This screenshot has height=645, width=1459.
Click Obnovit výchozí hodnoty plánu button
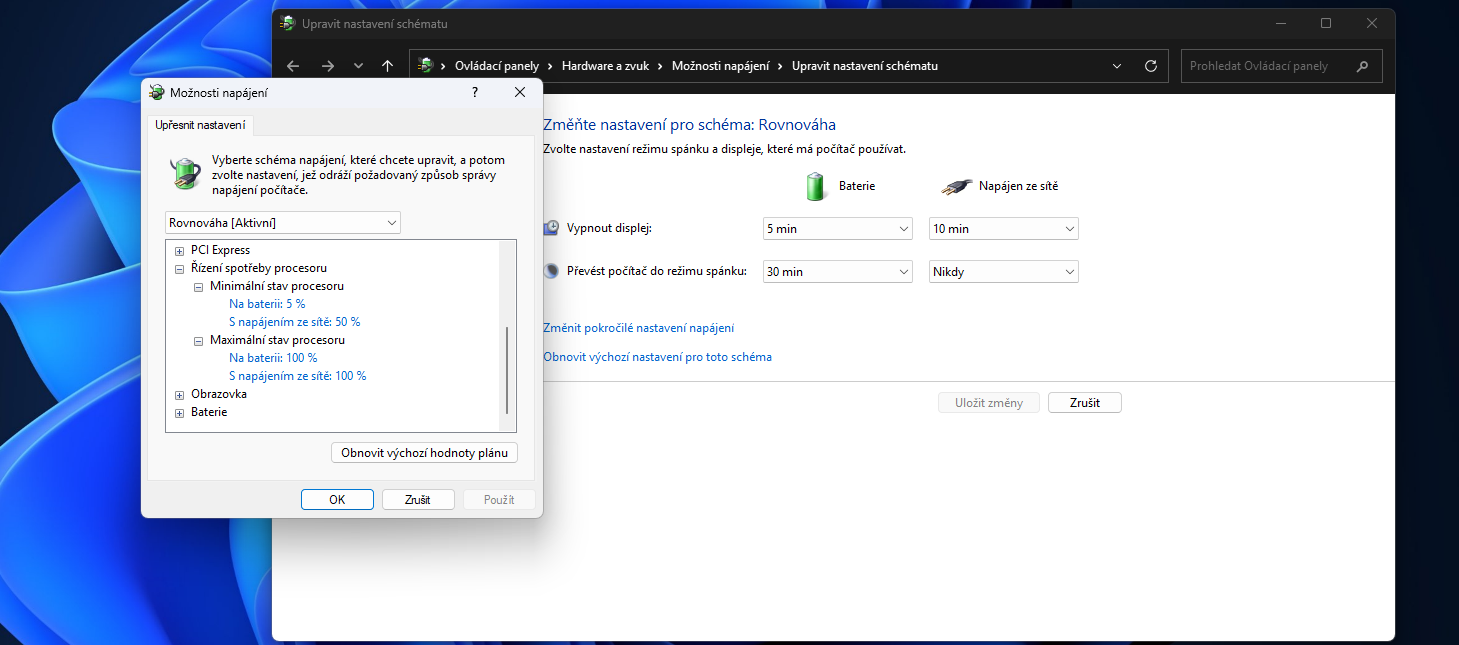point(424,453)
